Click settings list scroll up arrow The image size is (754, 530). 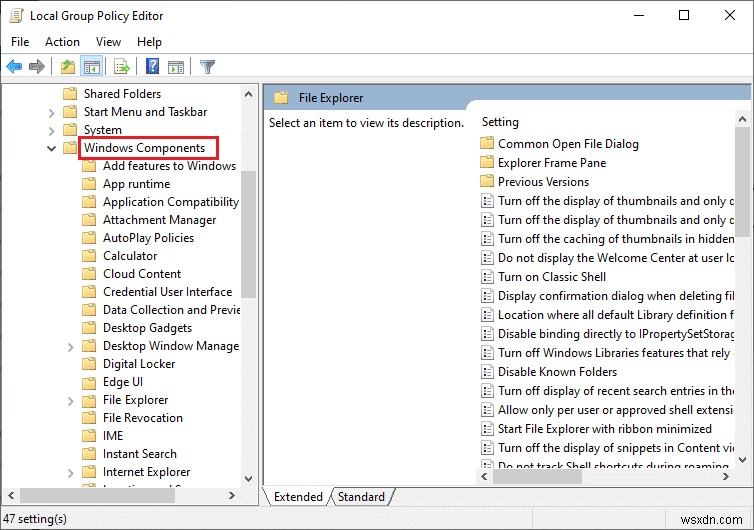tap(742, 119)
